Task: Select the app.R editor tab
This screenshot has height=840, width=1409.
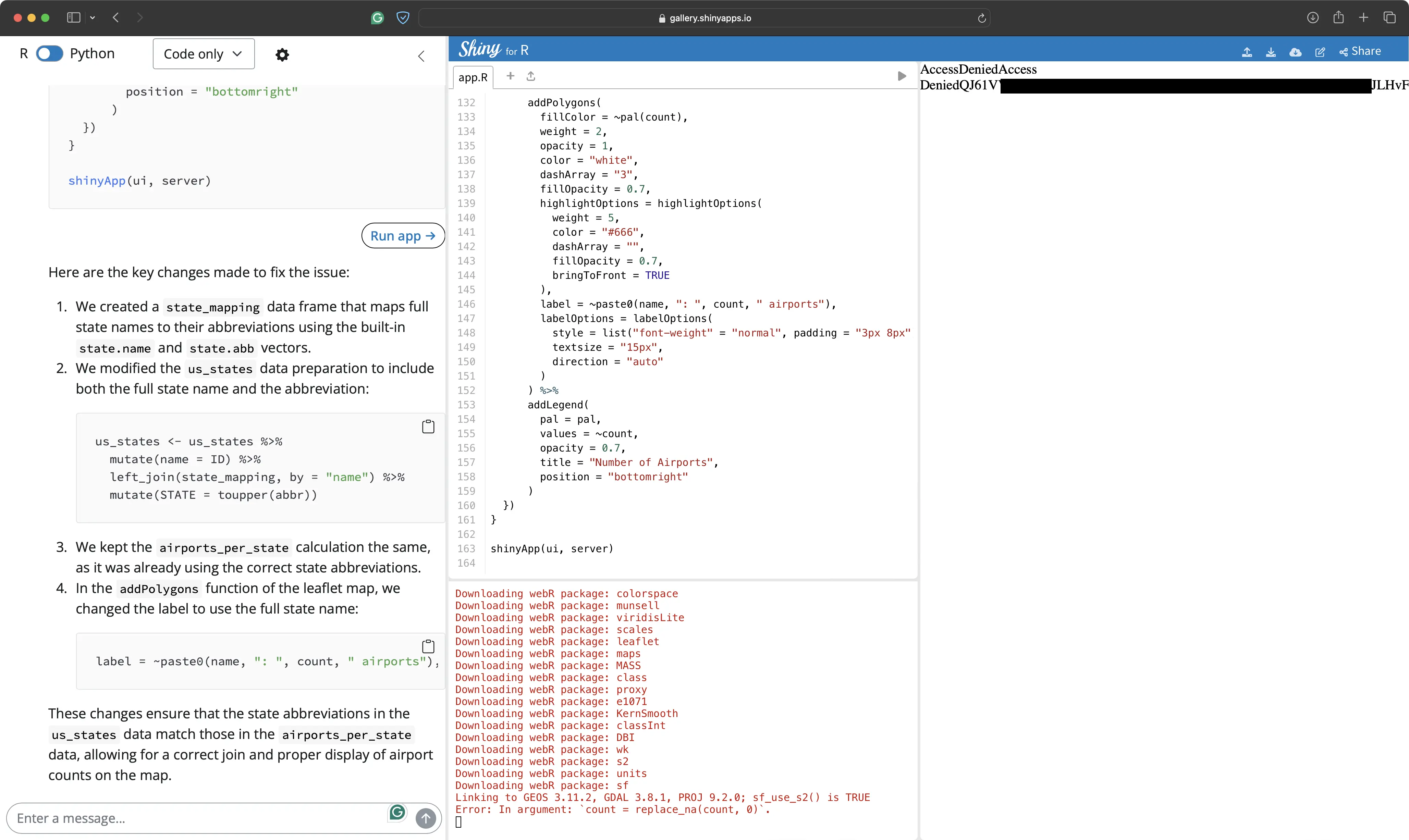Action: pyautogui.click(x=473, y=77)
